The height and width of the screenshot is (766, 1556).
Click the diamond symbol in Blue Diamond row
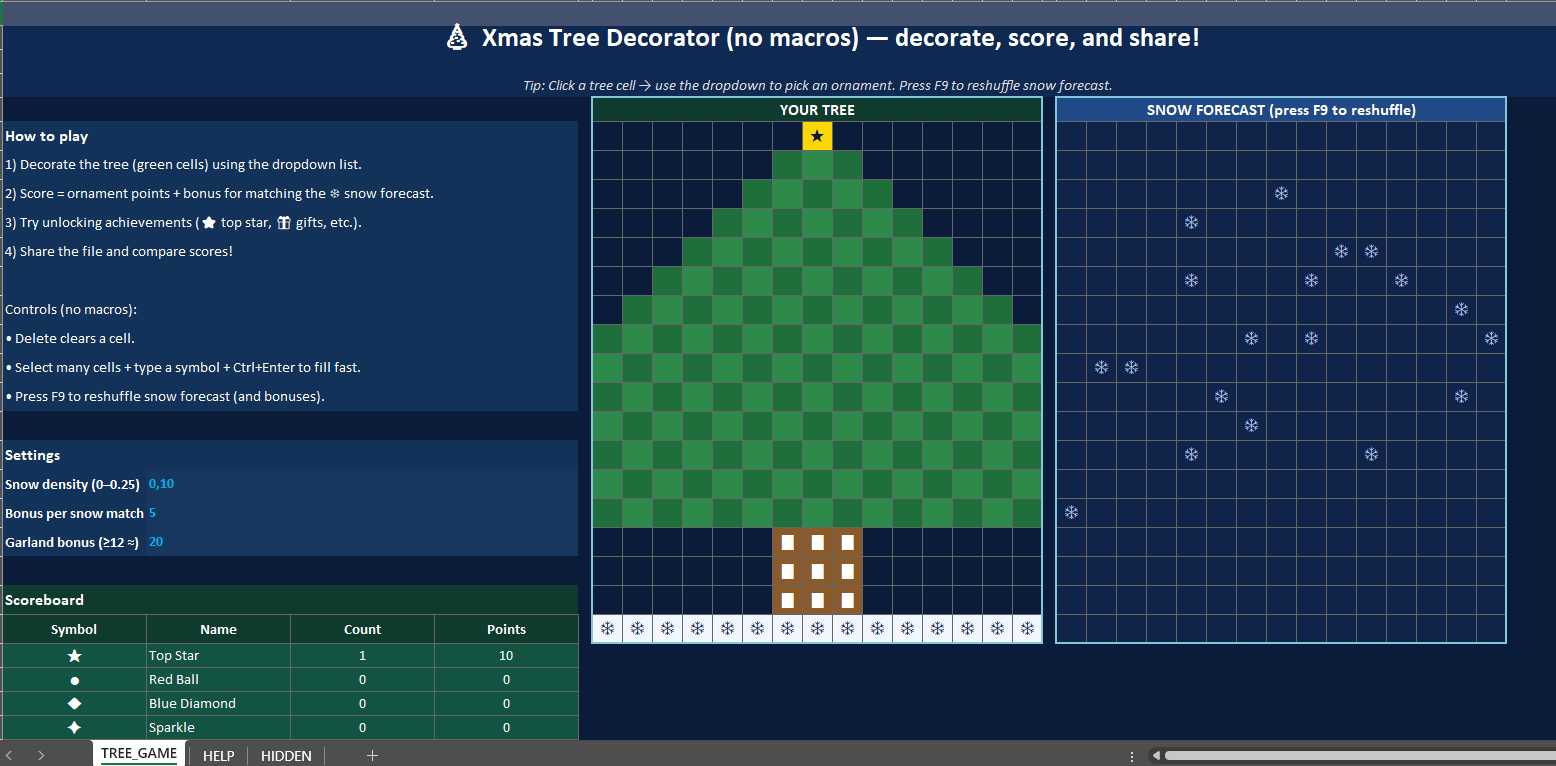tap(74, 704)
